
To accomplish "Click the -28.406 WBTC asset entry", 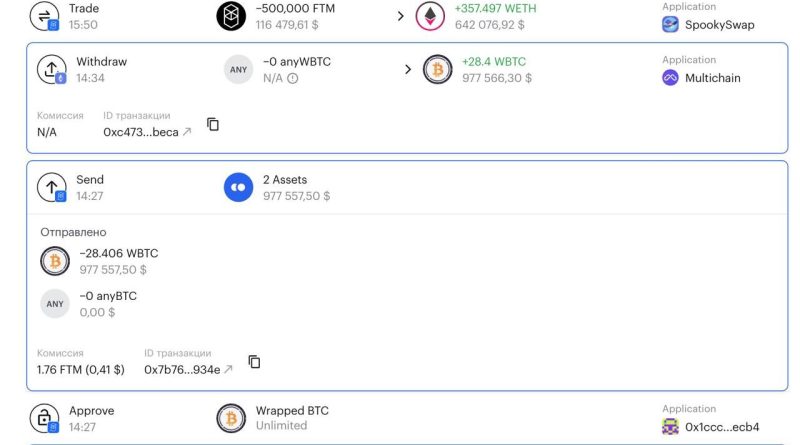I will click(99, 261).
